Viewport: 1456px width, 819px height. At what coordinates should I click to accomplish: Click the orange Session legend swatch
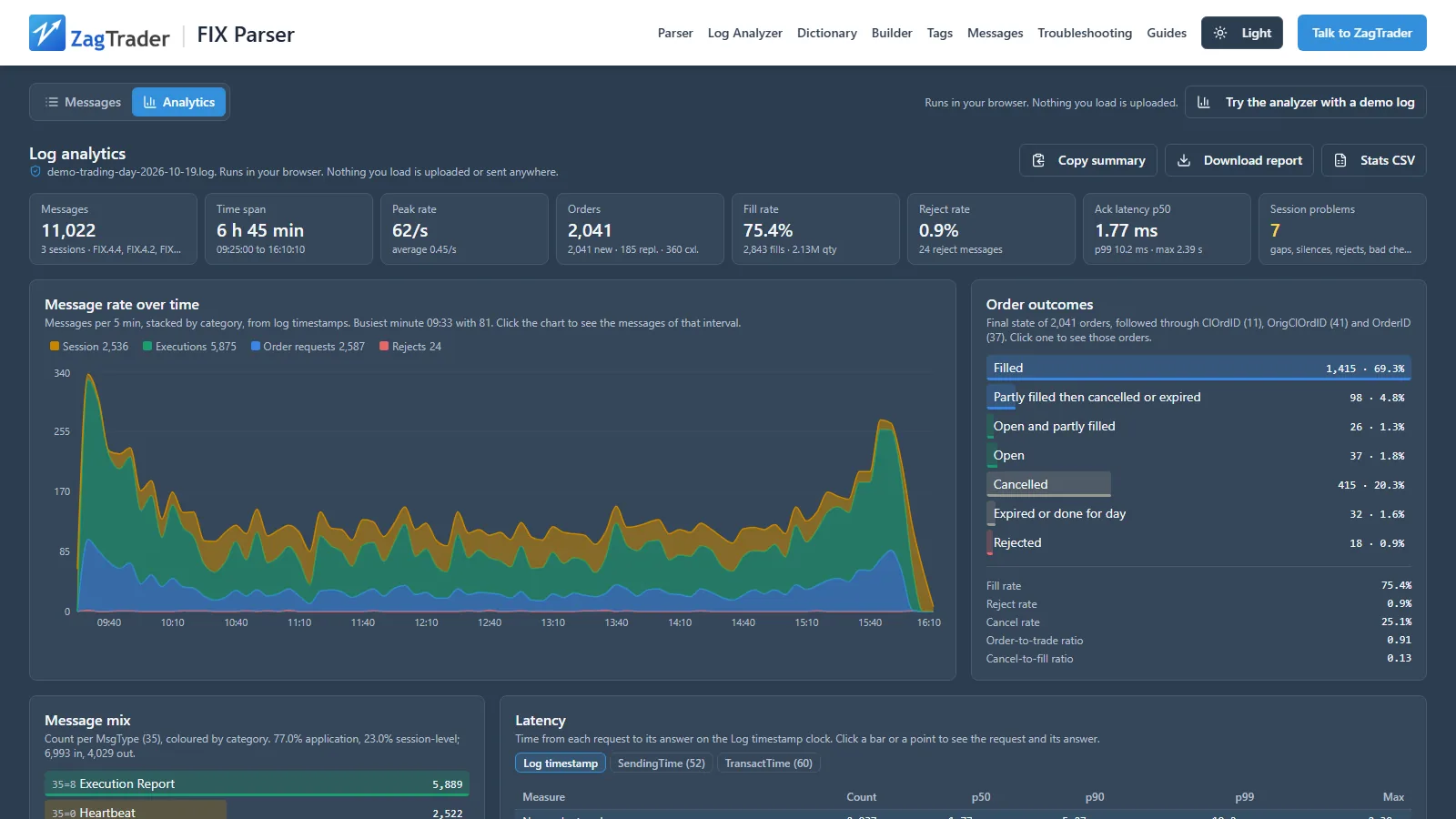pyautogui.click(x=55, y=347)
